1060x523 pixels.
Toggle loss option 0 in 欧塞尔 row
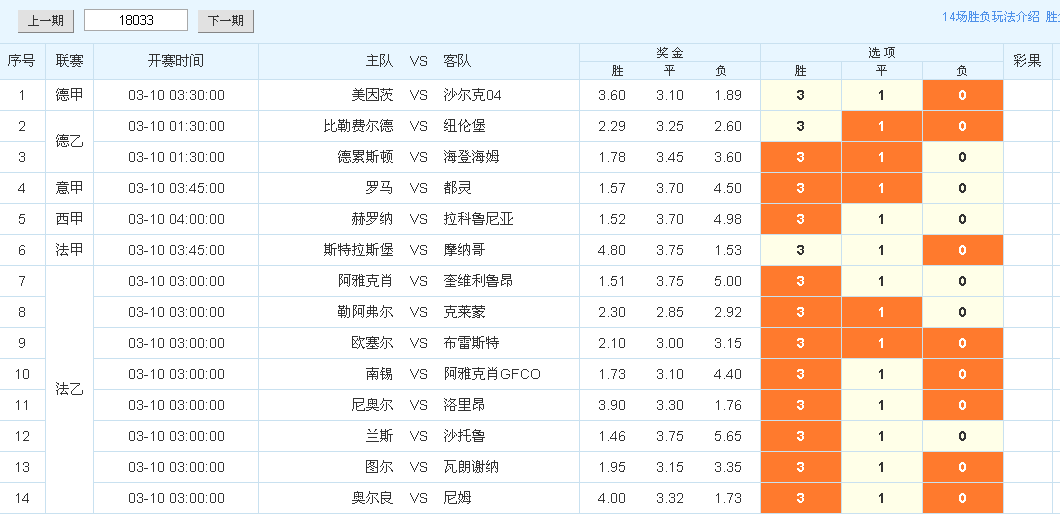962,344
